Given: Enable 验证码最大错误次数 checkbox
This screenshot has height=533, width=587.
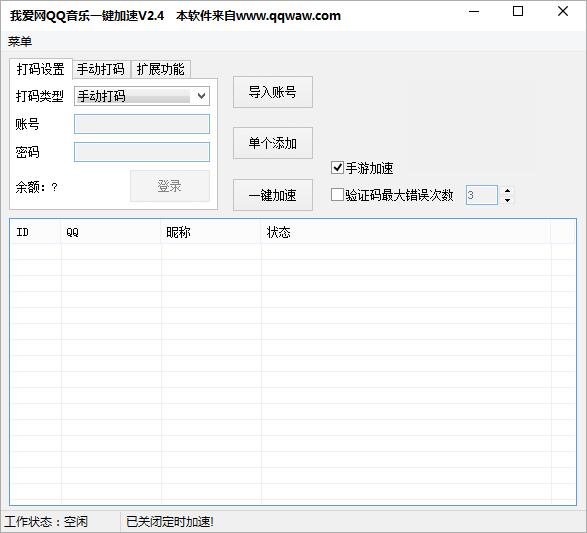Looking at the screenshot, I should pyautogui.click(x=337, y=195).
